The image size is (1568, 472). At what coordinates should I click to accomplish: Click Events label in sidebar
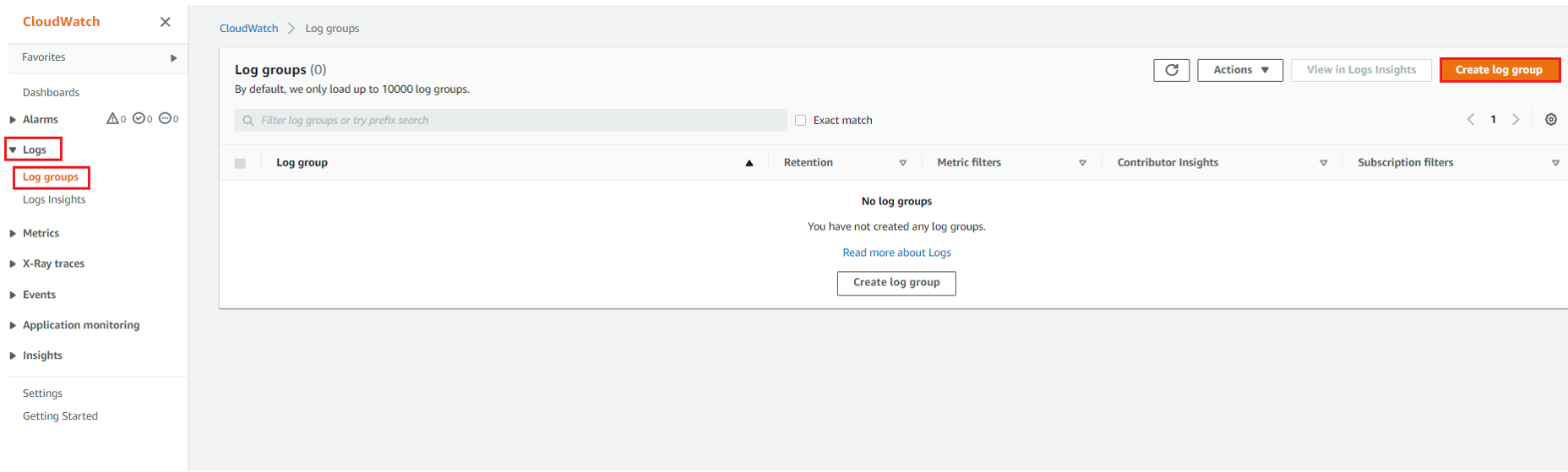(x=39, y=296)
